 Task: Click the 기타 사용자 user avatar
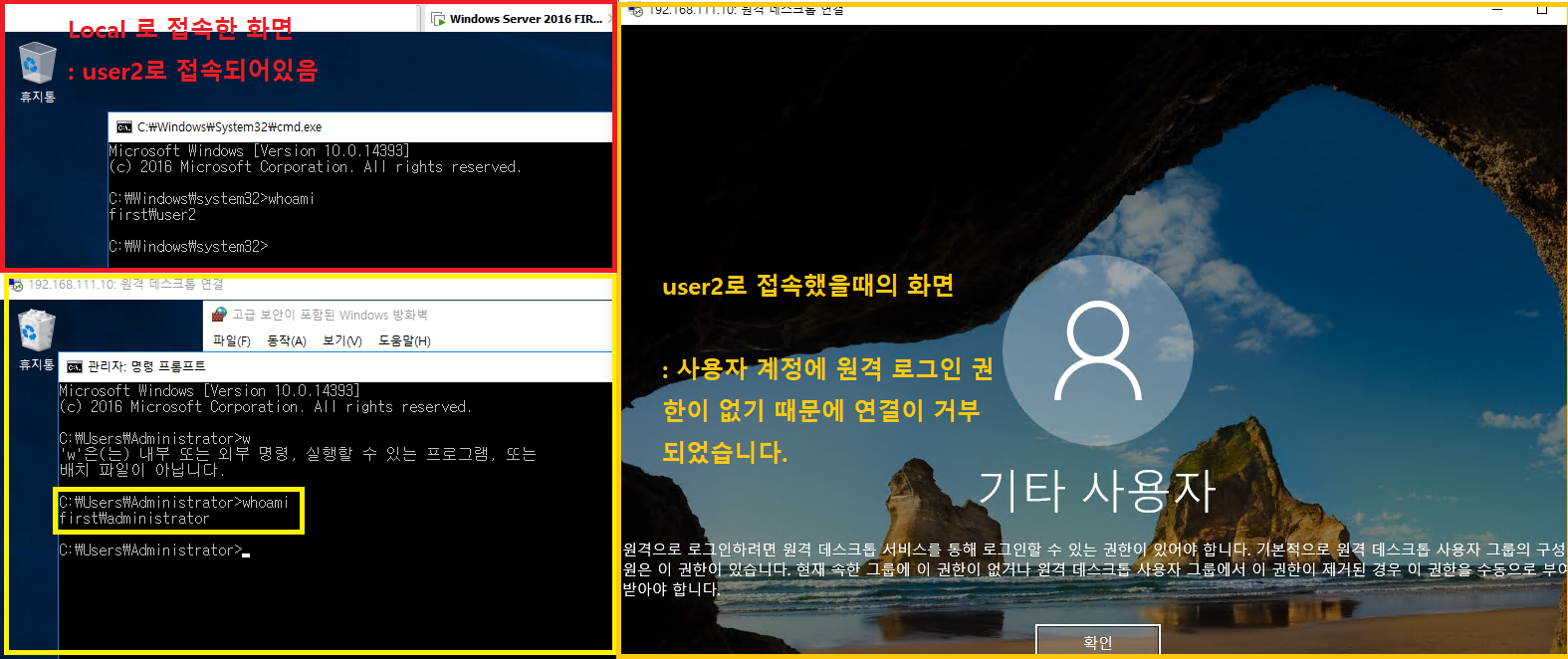(x=1098, y=350)
